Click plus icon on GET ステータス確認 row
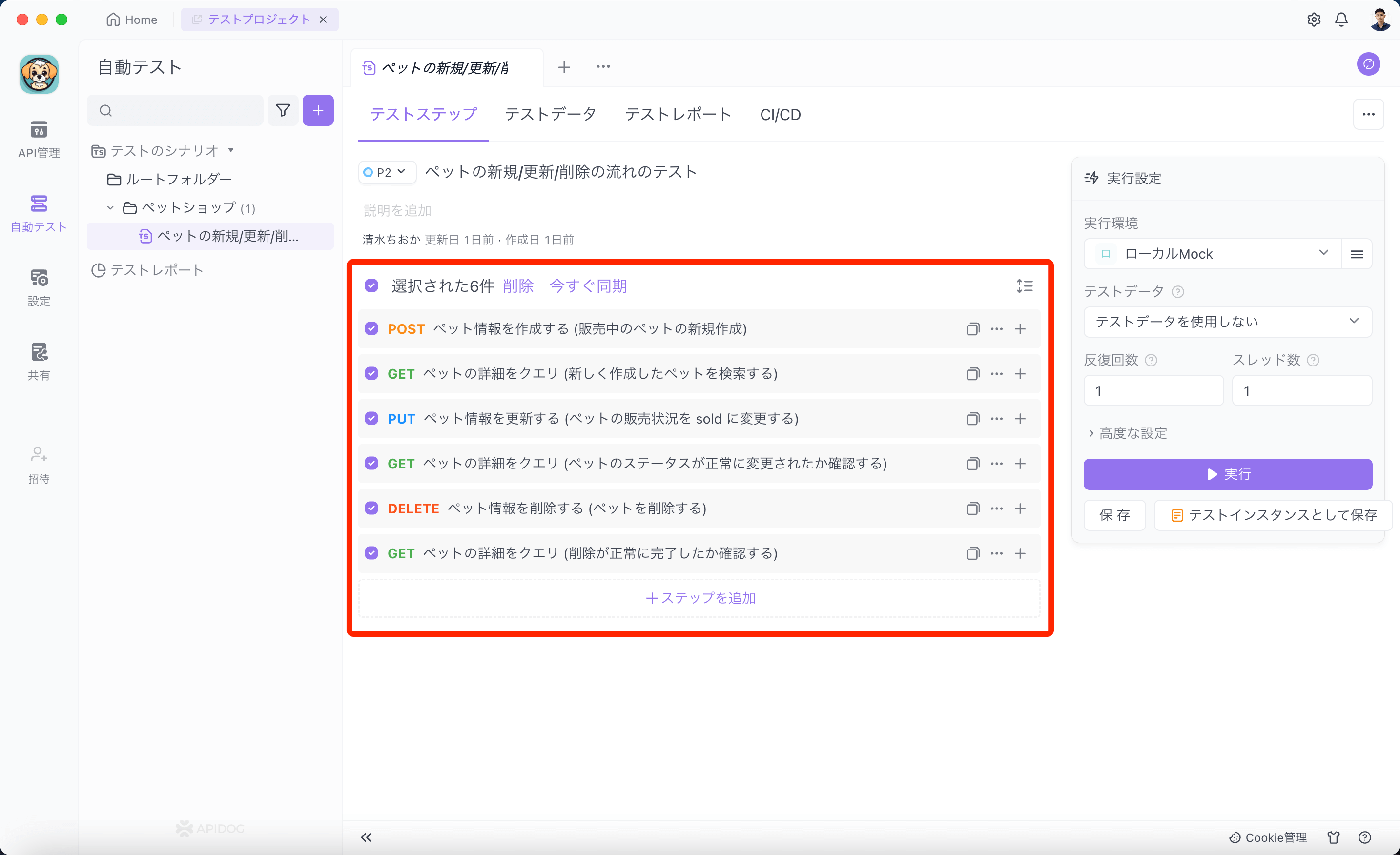This screenshot has width=1400, height=855. point(1020,464)
